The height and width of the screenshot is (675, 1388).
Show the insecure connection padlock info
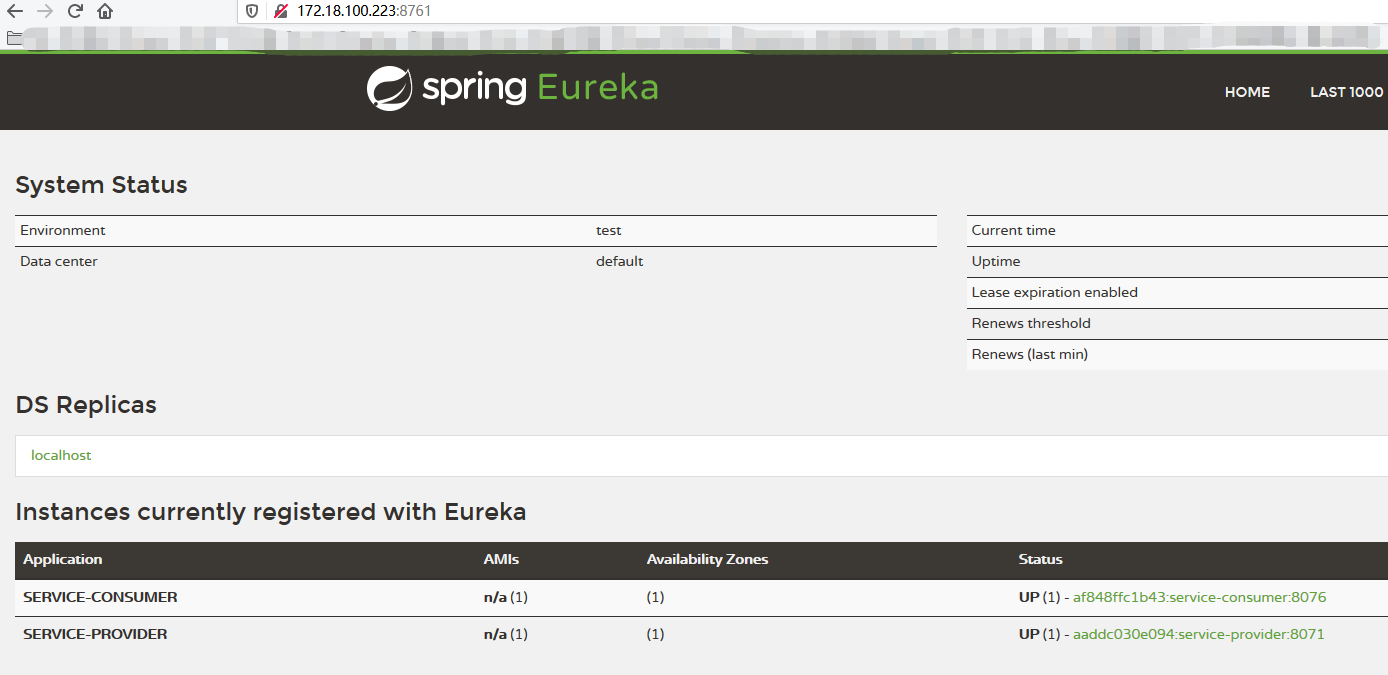(281, 11)
